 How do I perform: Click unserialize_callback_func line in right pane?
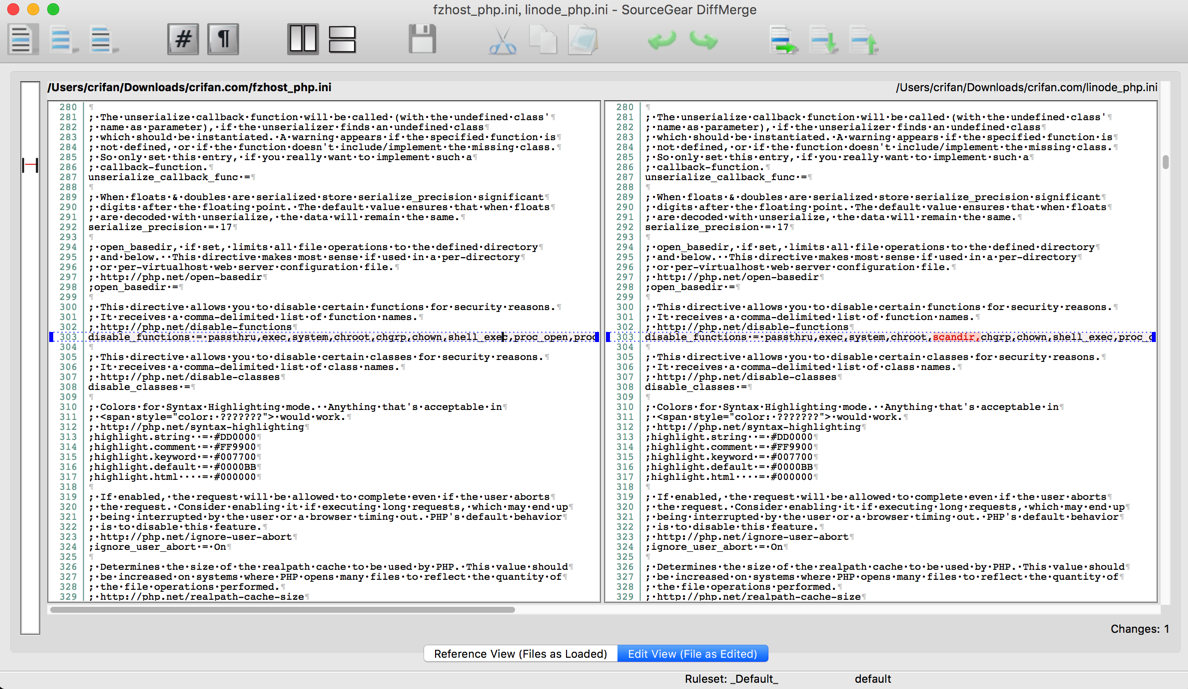pyautogui.click(x=727, y=177)
